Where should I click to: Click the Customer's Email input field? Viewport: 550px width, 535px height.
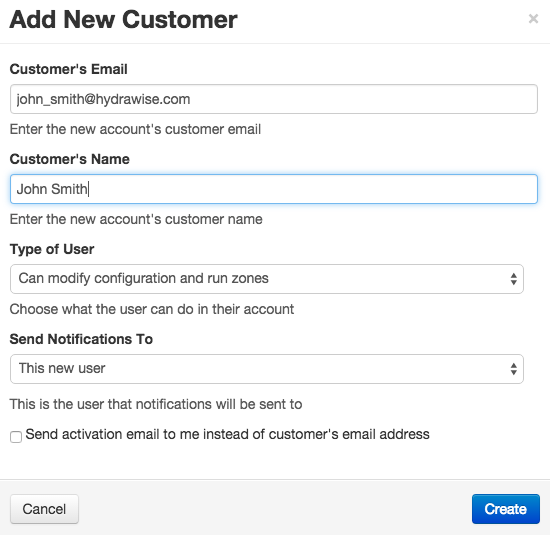[274, 99]
